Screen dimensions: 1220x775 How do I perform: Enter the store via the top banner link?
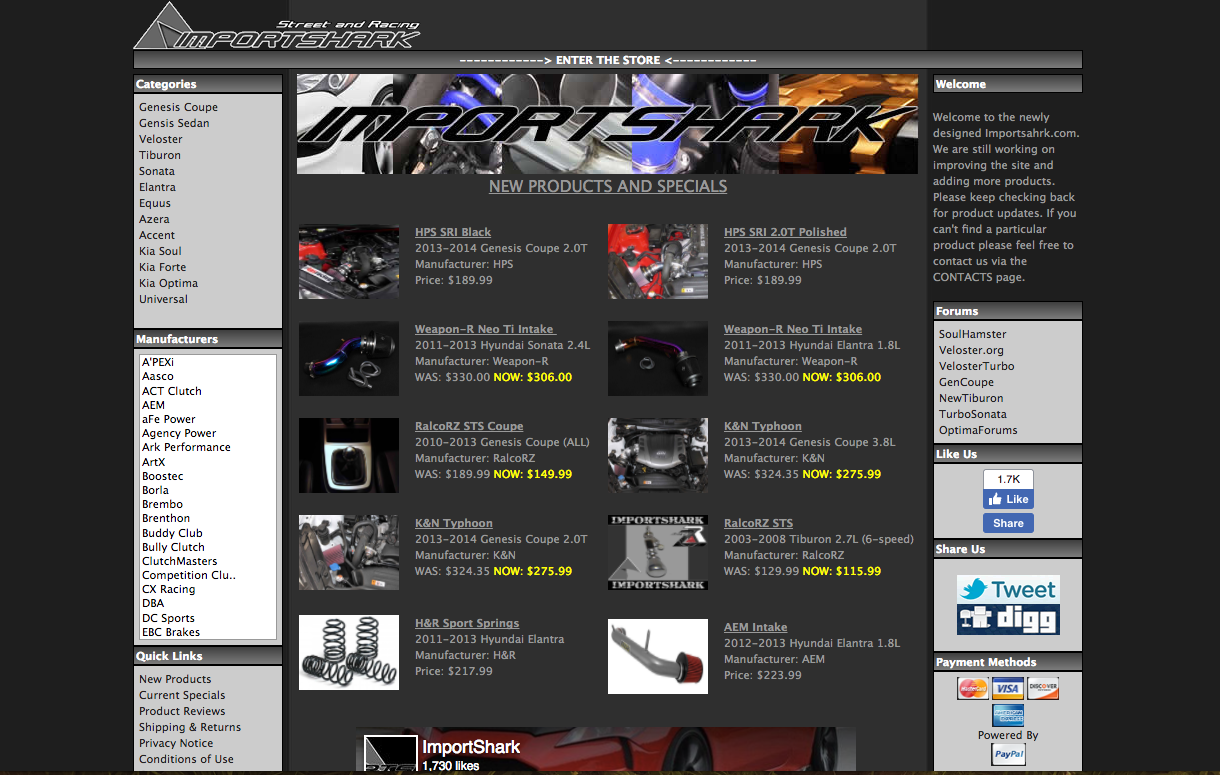[x=608, y=60]
